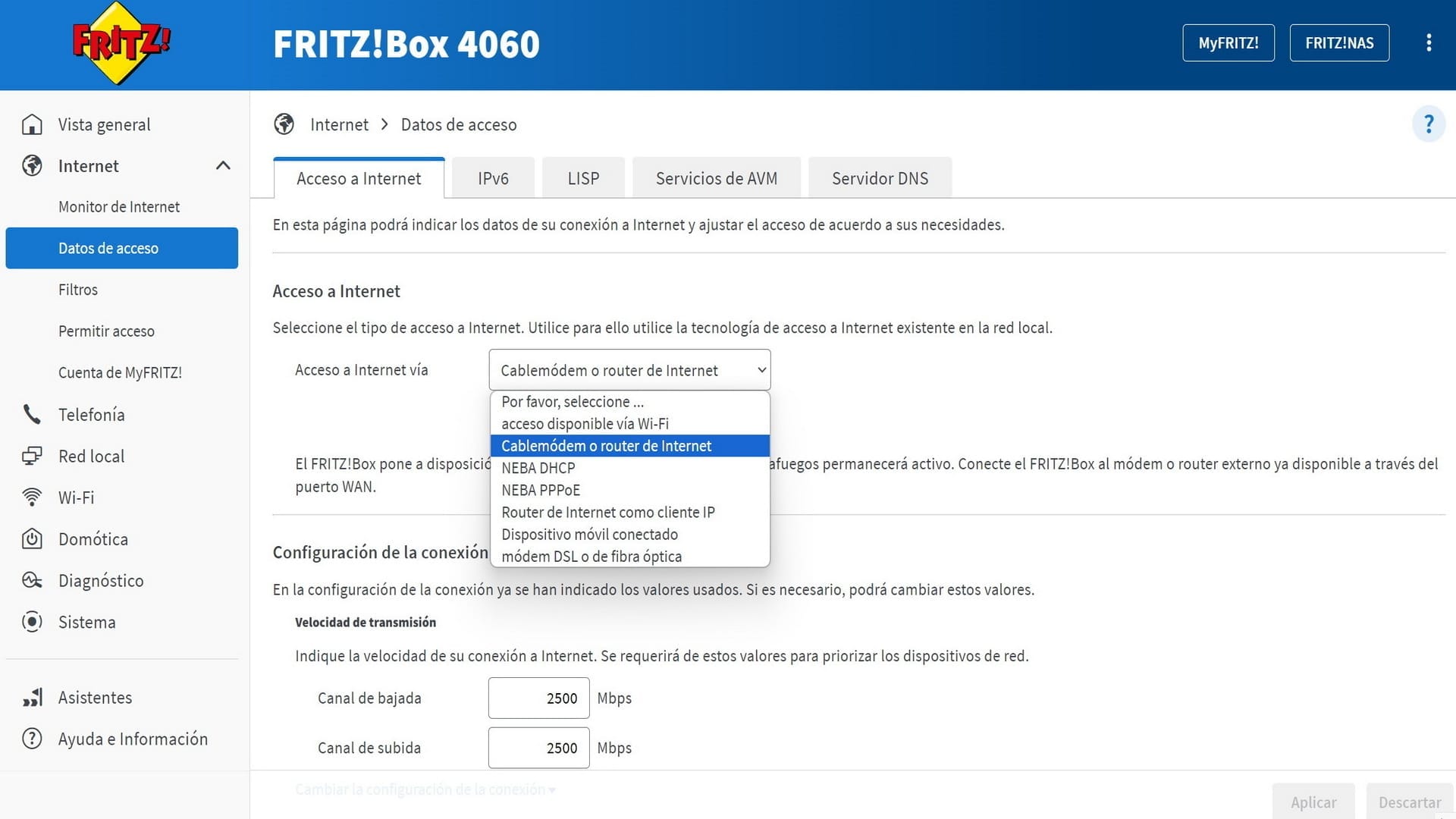
Task: Click the Ayuda e Información icon
Action: coord(32,739)
